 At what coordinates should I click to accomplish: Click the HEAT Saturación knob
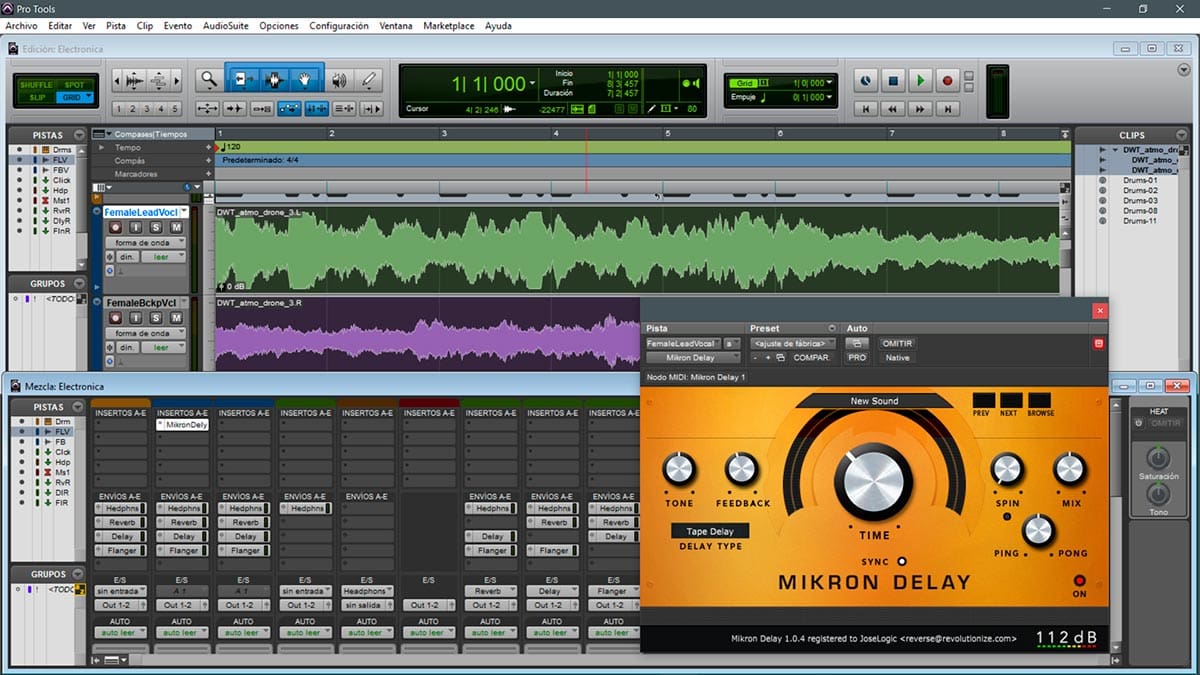tap(1158, 458)
